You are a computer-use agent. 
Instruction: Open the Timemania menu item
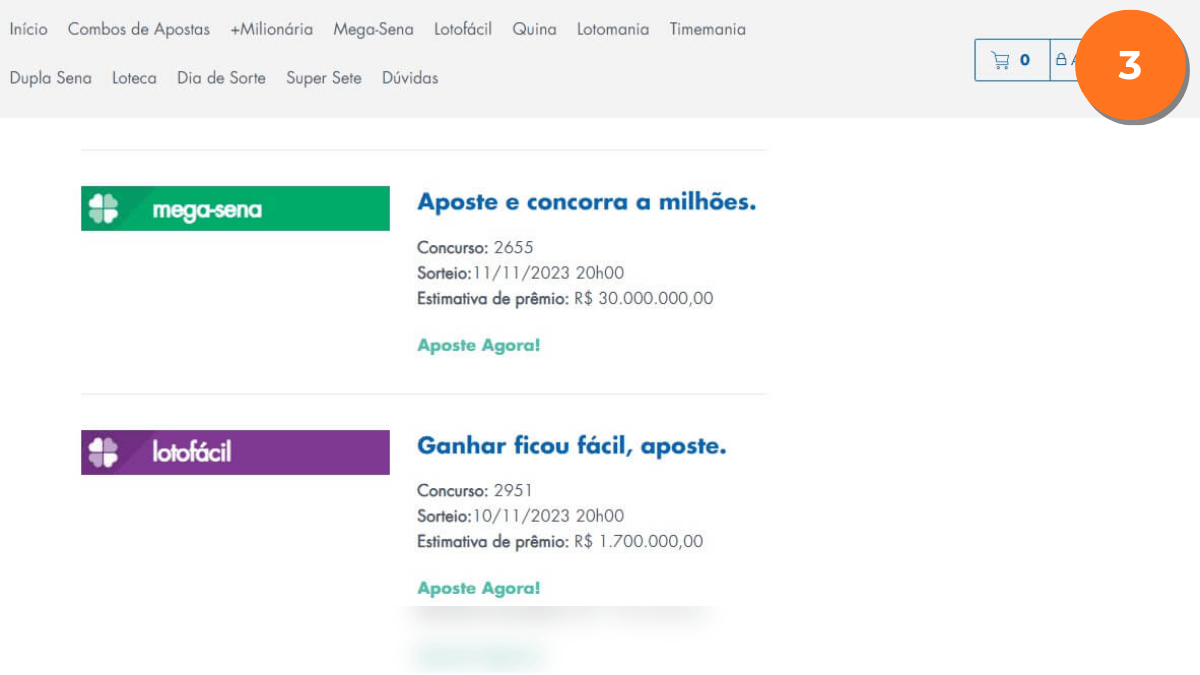point(708,30)
